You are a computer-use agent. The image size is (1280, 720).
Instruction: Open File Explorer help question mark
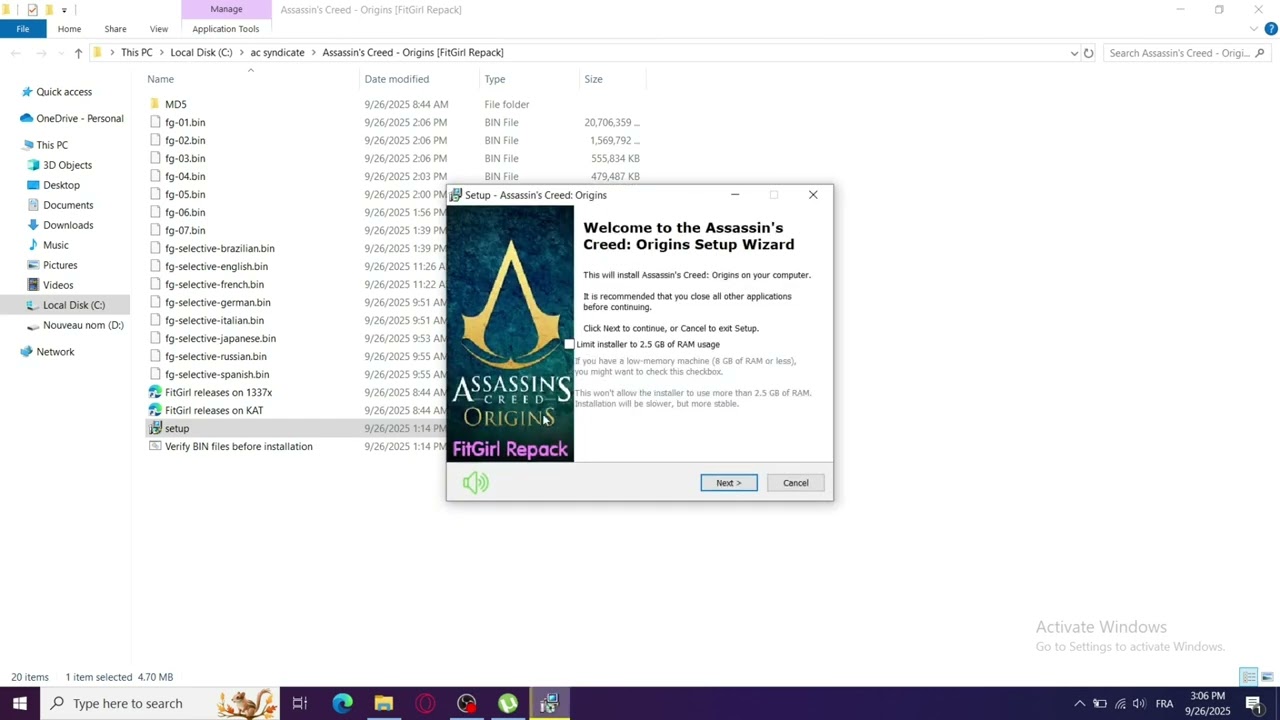pyautogui.click(x=1271, y=29)
